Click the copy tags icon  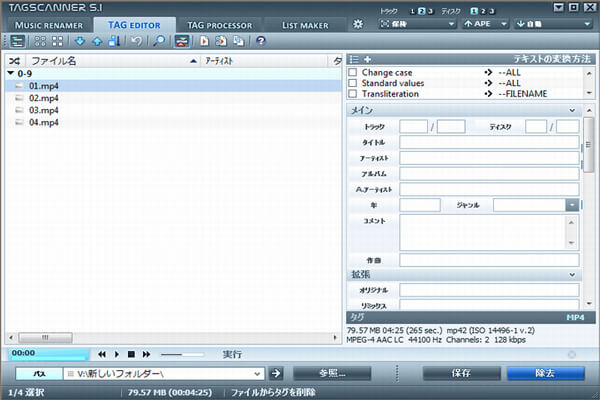pyautogui.click(x=221, y=41)
